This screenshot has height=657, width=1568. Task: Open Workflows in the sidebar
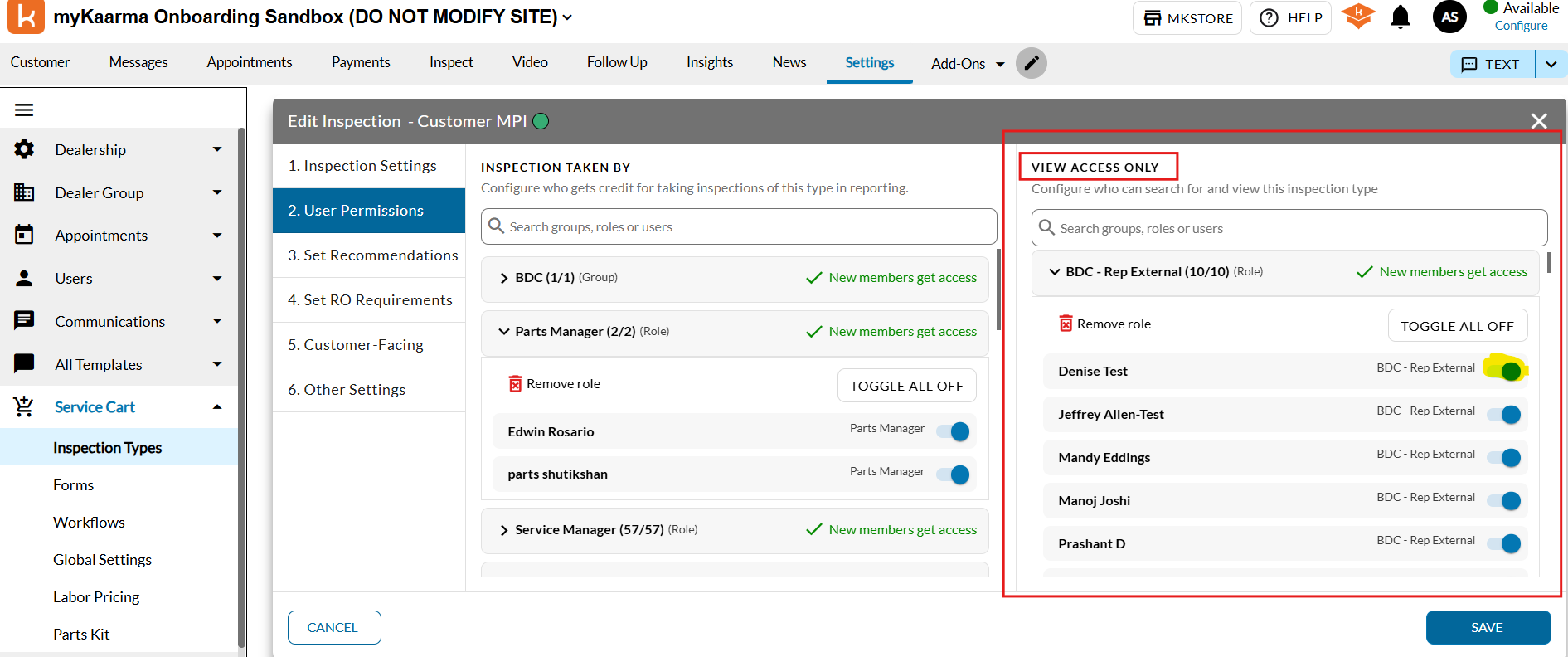point(89,522)
